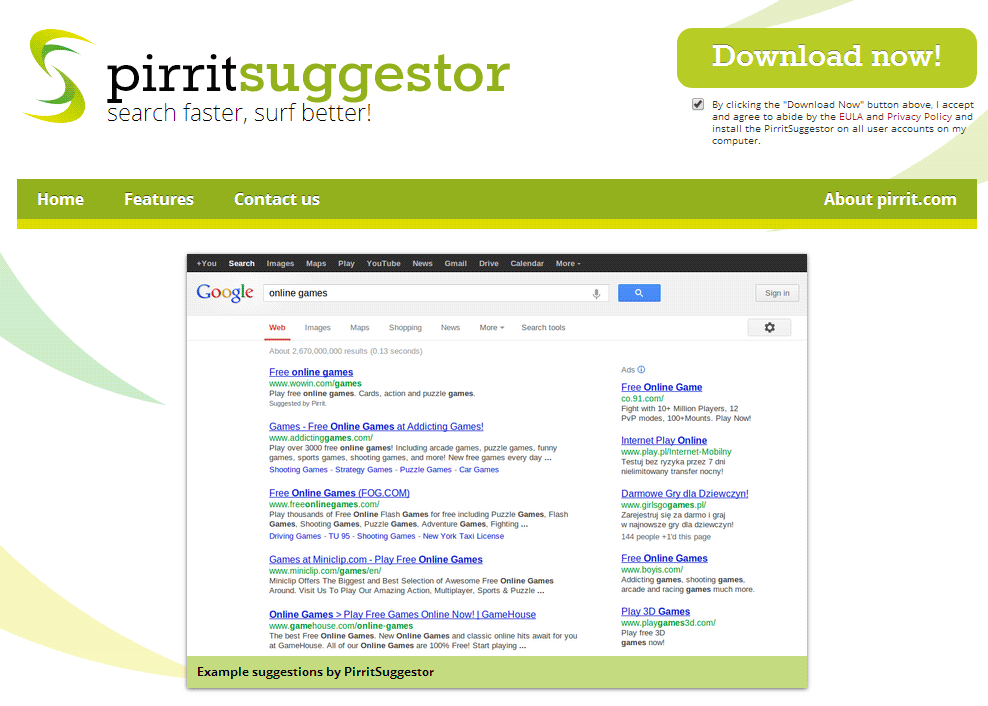Click Gmail in the black bar
Image resolution: width=988 pixels, height=706 pixels.
pyautogui.click(x=455, y=263)
